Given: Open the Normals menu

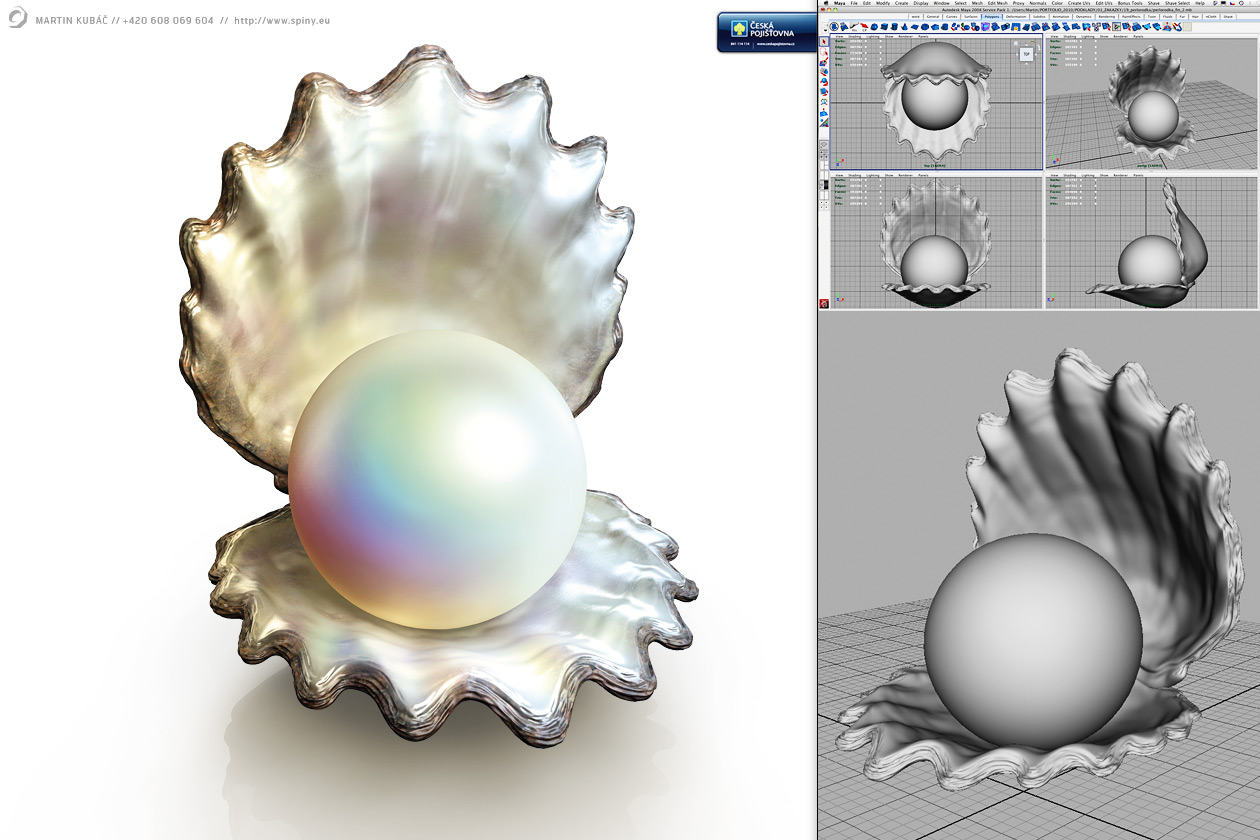Looking at the screenshot, I should (x=1037, y=3).
